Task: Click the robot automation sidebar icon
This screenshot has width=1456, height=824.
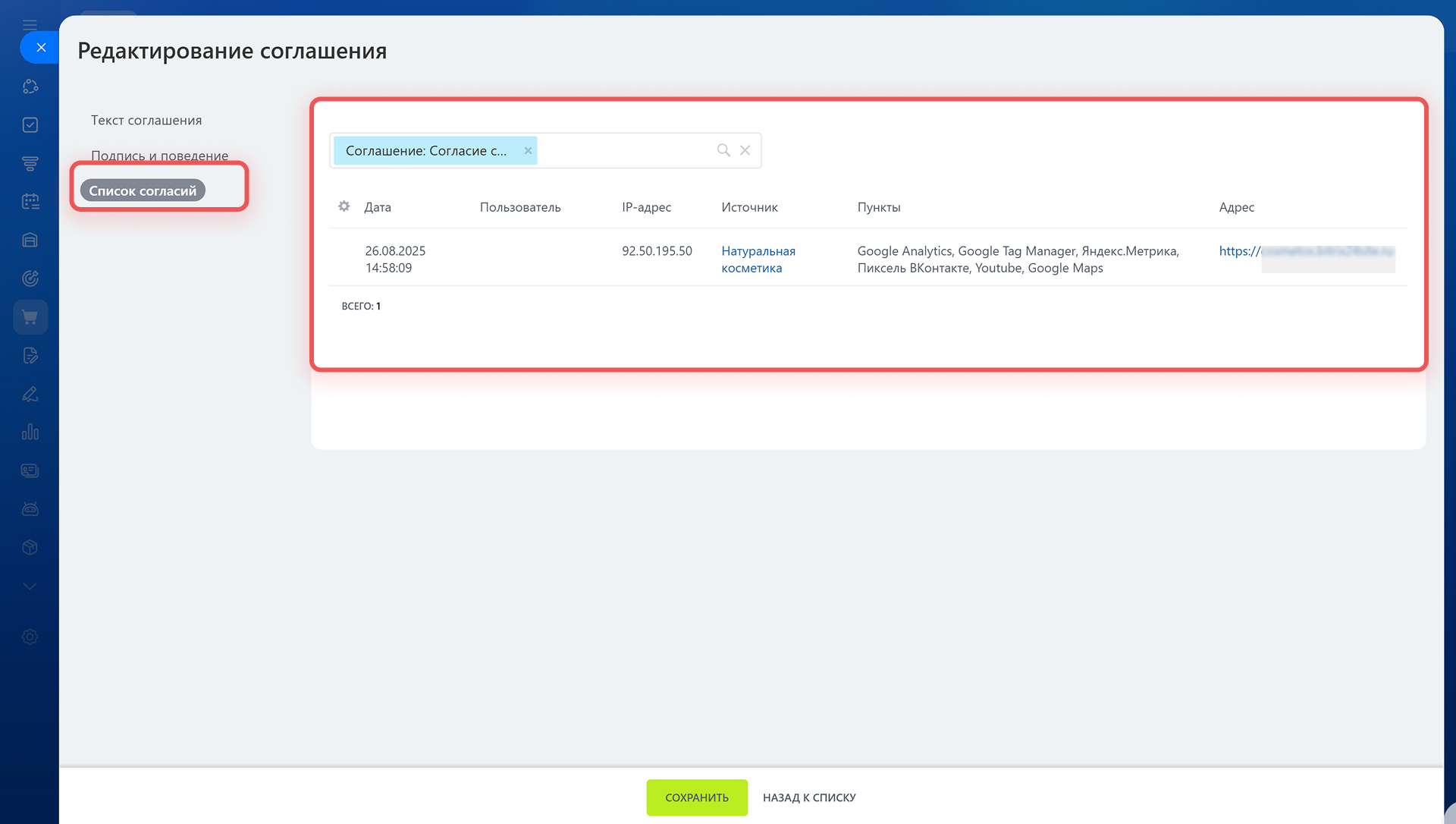Action: pyautogui.click(x=30, y=509)
